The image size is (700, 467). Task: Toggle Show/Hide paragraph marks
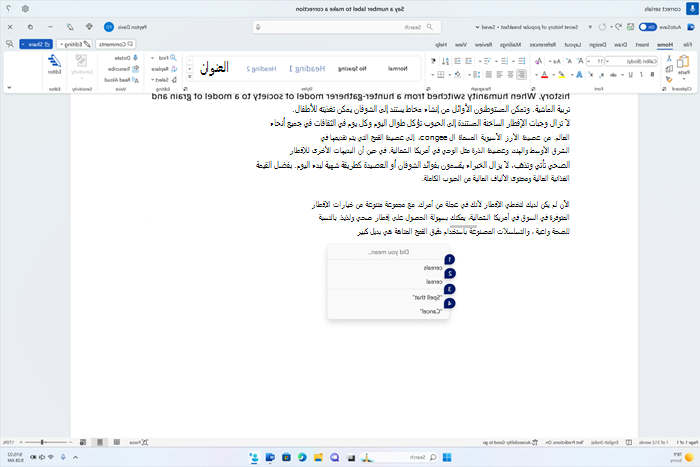point(433,61)
